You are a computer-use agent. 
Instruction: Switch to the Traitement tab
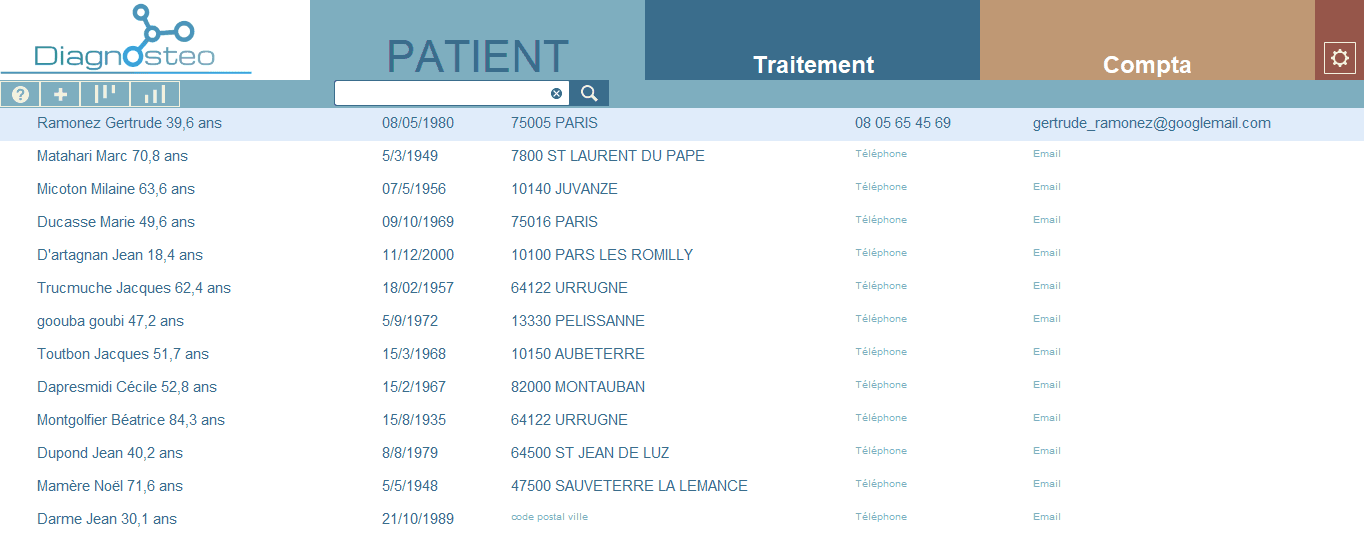click(813, 65)
